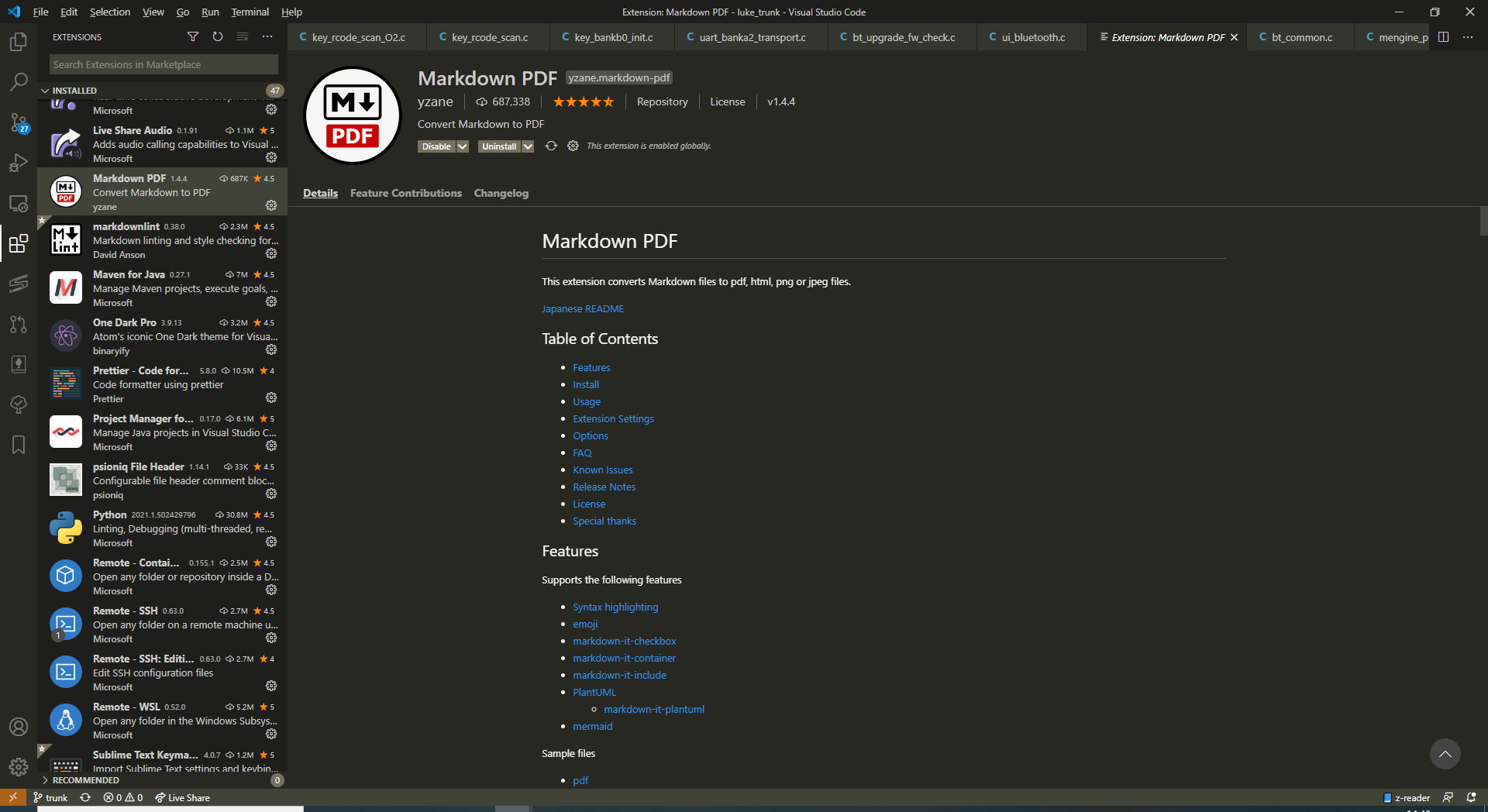Viewport: 1488px width, 812px height.
Task: Click the sync icon next to Uninstall
Action: click(551, 146)
